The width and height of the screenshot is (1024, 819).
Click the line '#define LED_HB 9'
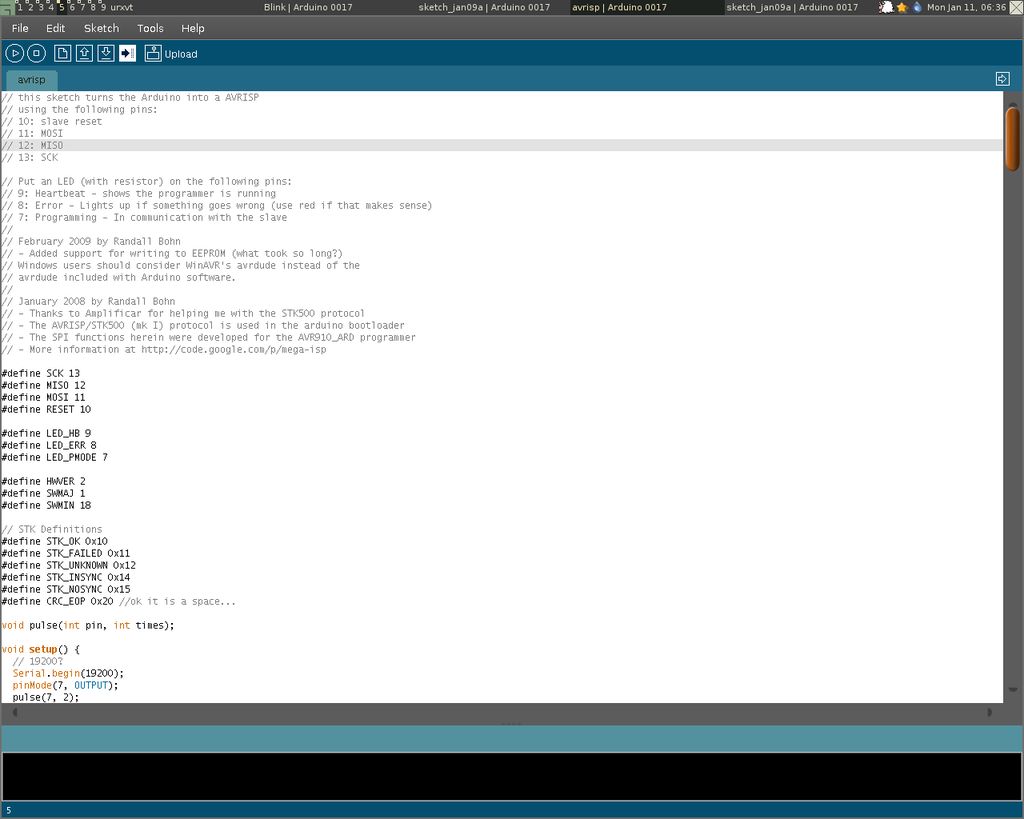click(x=46, y=433)
